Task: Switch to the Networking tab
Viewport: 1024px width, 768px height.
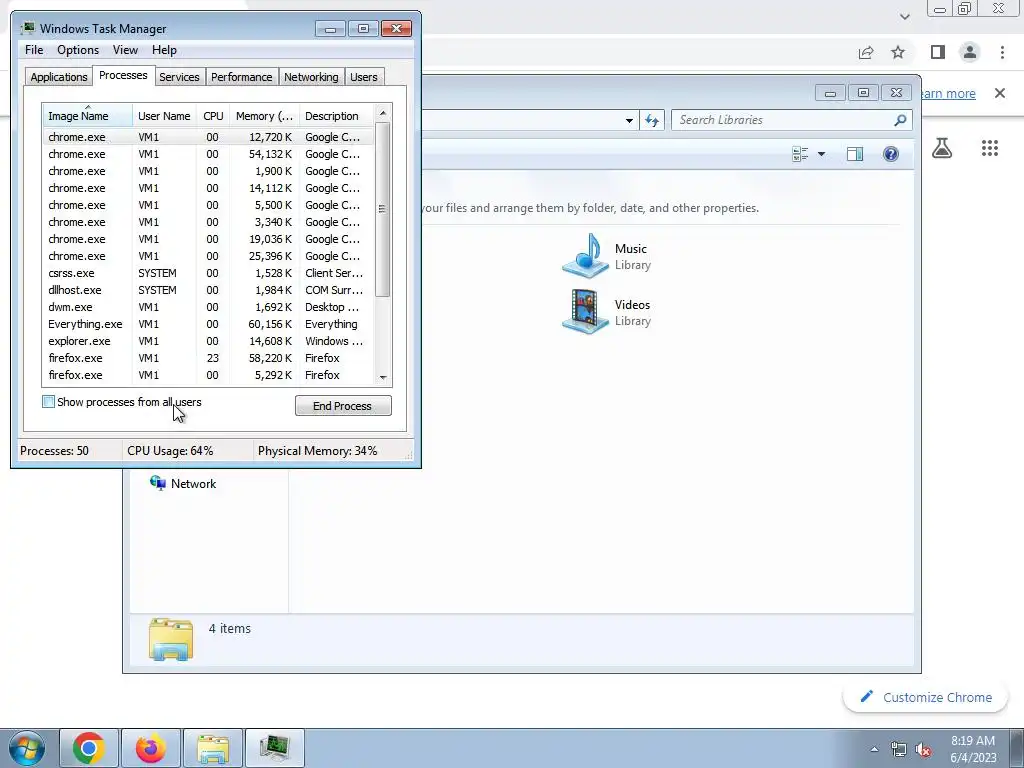Action: tap(311, 77)
